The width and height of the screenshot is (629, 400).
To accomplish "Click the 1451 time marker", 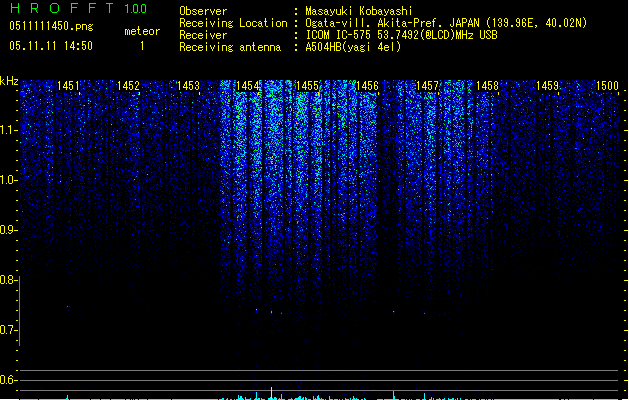I will (x=68, y=86).
